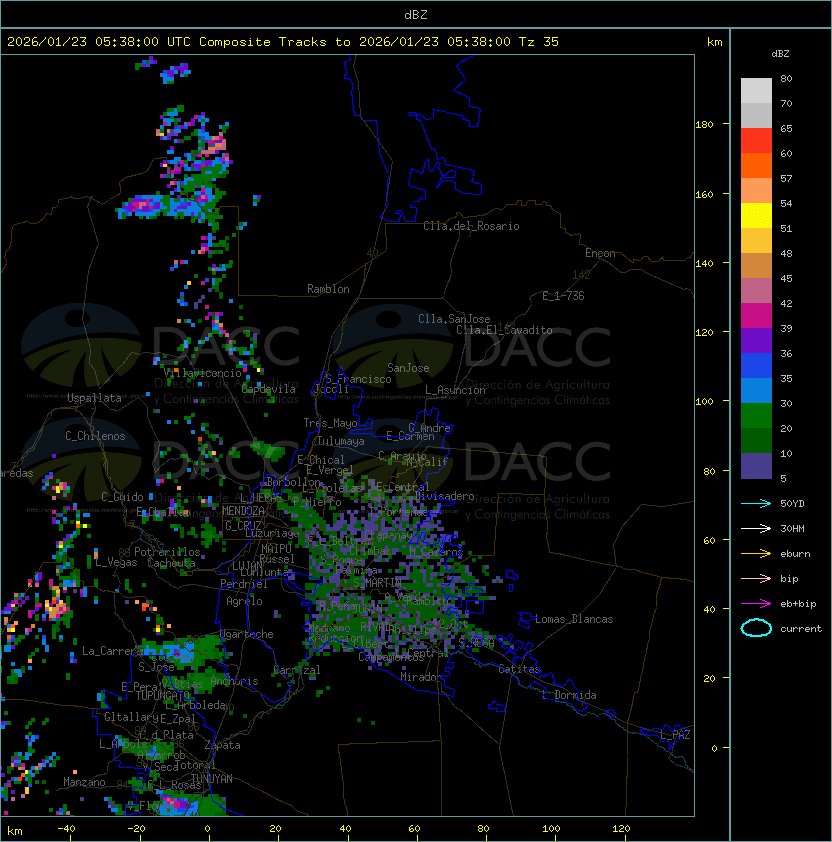Click the 'current' legend label
The height and width of the screenshot is (842, 832).
pyautogui.click(x=801, y=629)
